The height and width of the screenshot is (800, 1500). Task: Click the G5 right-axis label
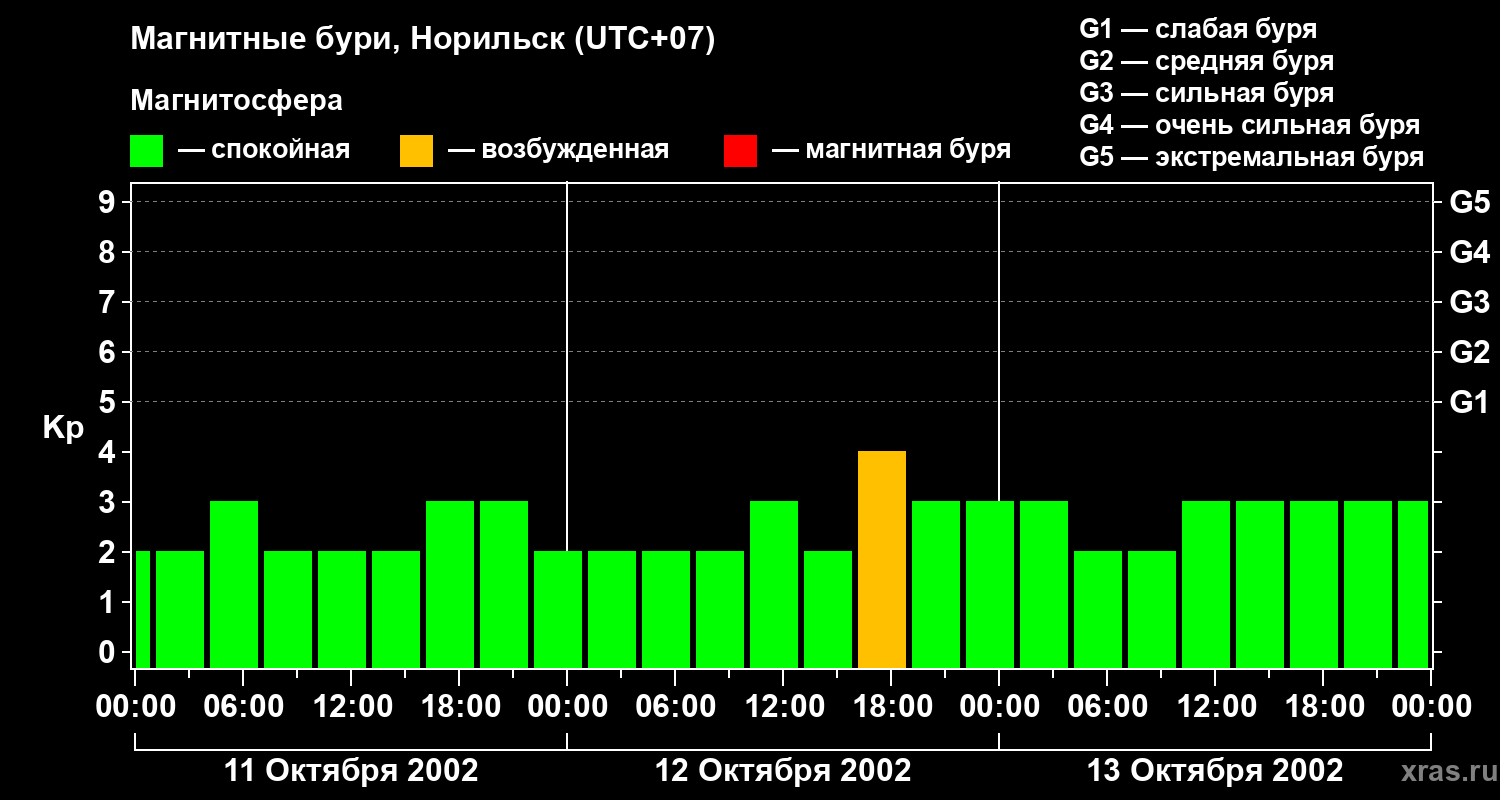pyautogui.click(x=1470, y=203)
